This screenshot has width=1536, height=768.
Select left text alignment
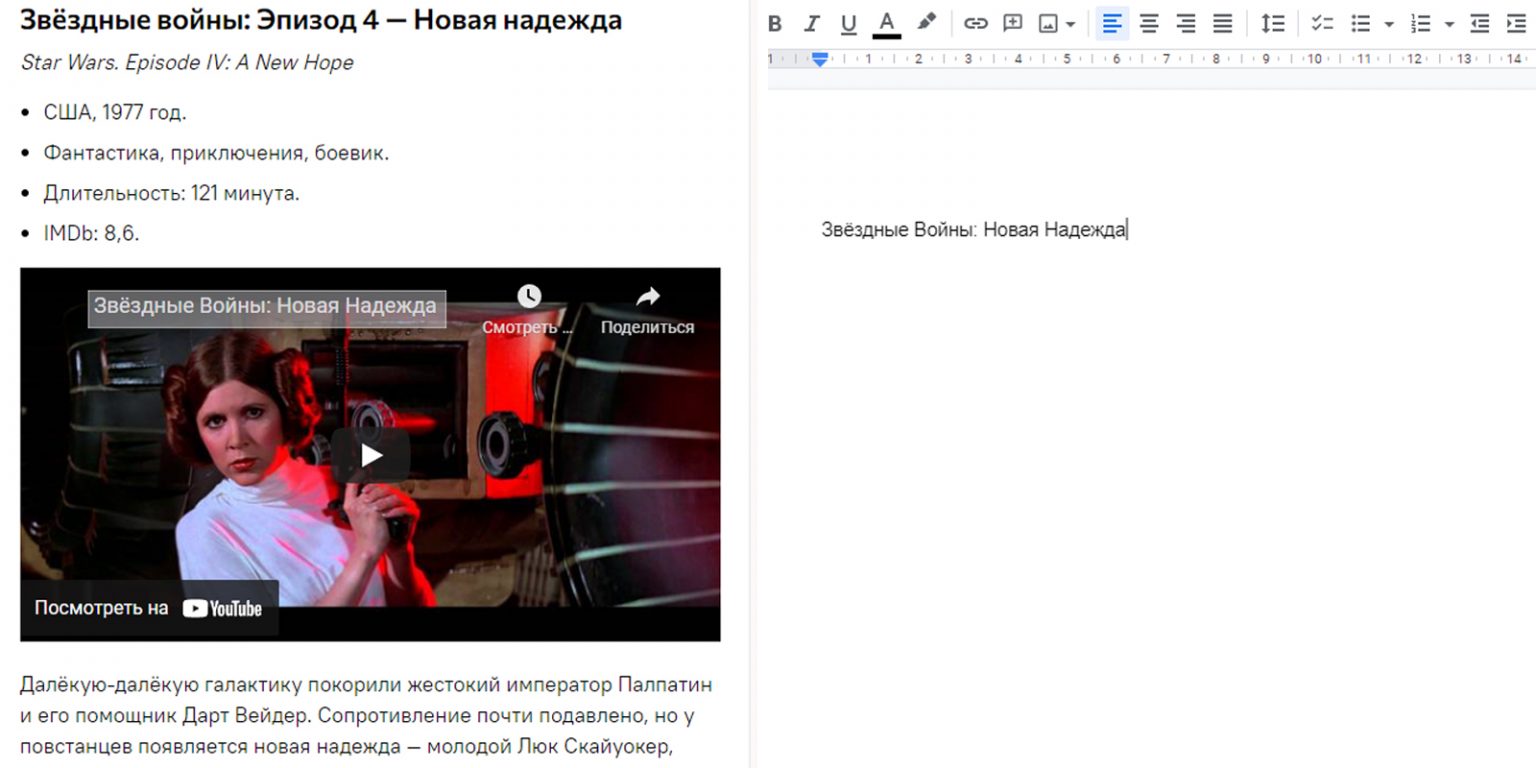(1112, 23)
